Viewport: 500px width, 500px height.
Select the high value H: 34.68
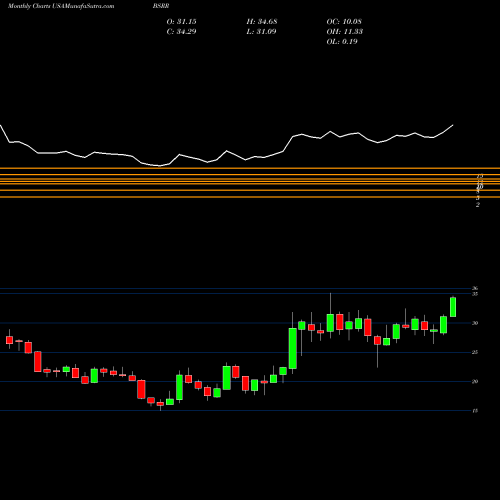click(262, 22)
